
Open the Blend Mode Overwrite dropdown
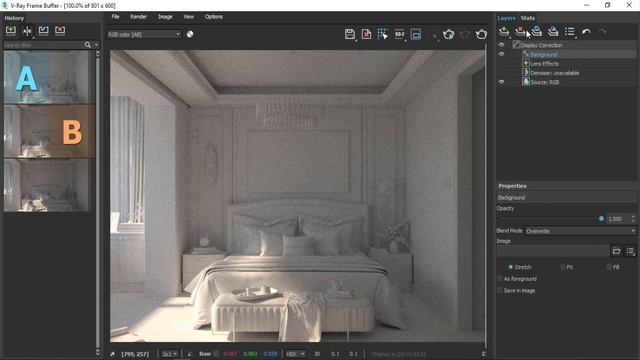[x=580, y=231]
